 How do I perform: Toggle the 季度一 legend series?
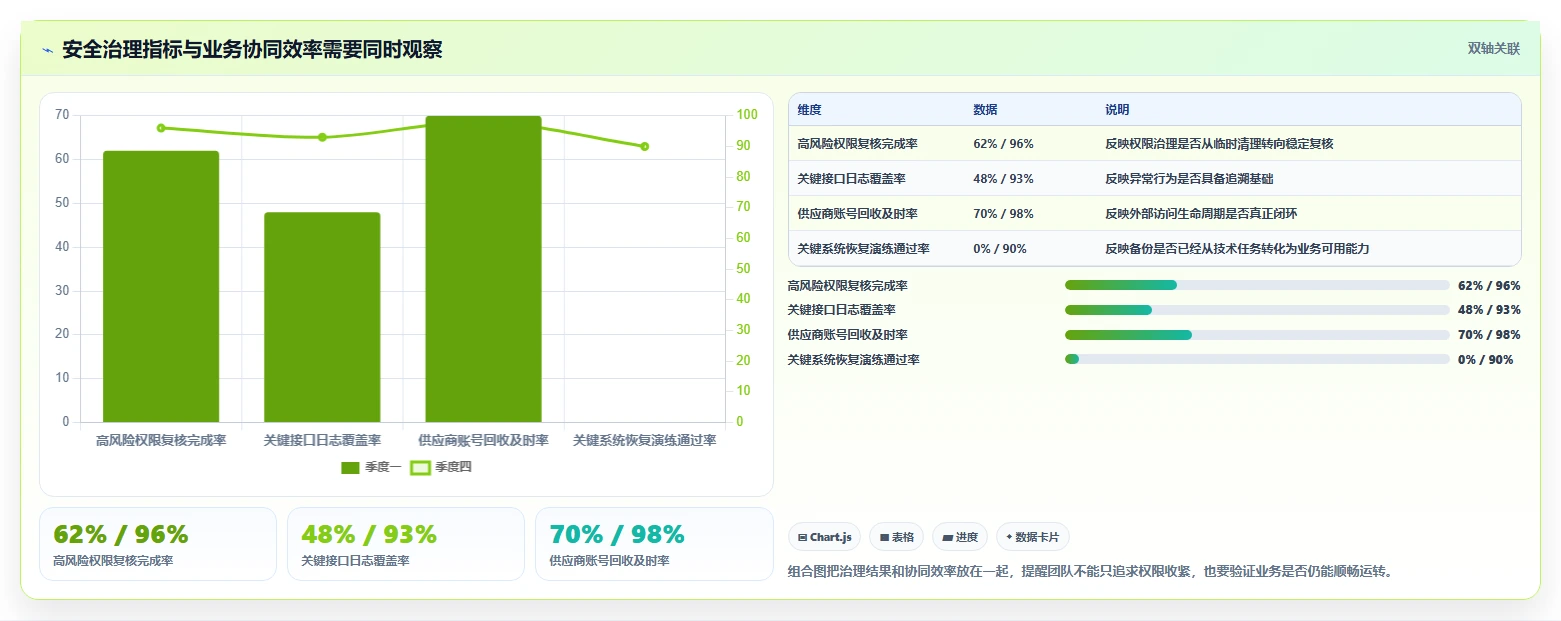tap(370, 467)
